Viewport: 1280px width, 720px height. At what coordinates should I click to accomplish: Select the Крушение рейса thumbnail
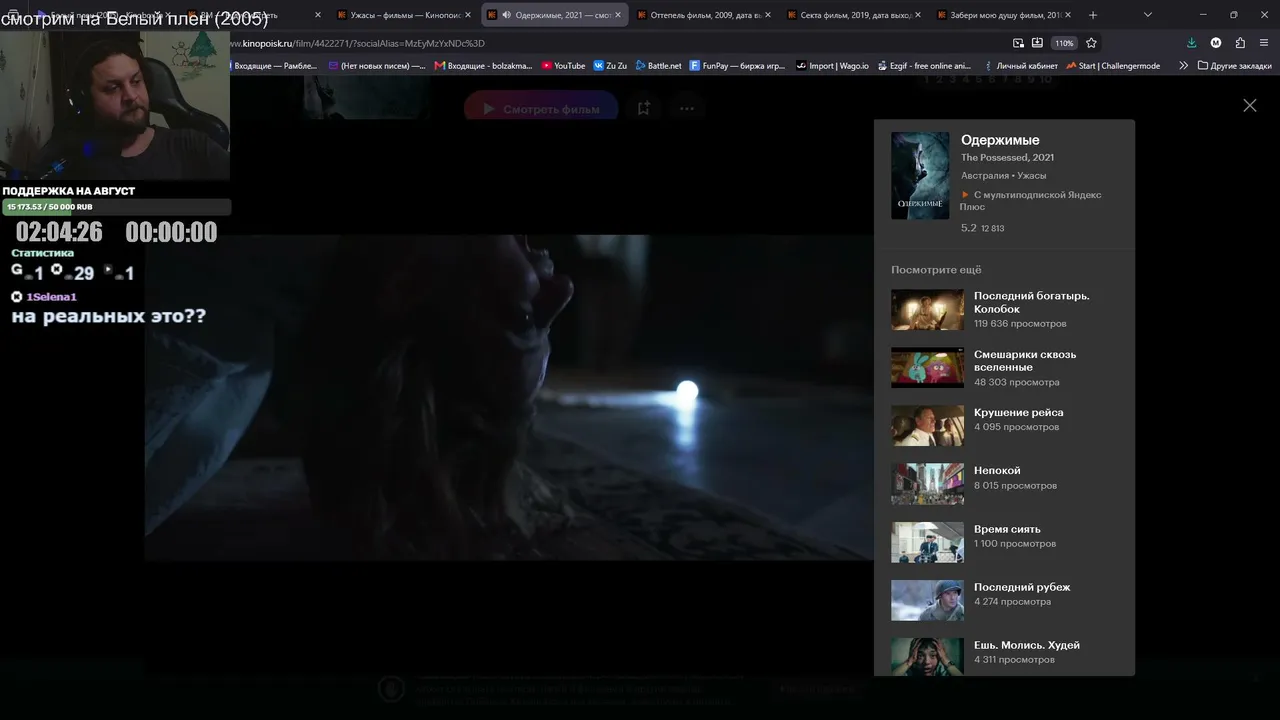click(x=927, y=426)
